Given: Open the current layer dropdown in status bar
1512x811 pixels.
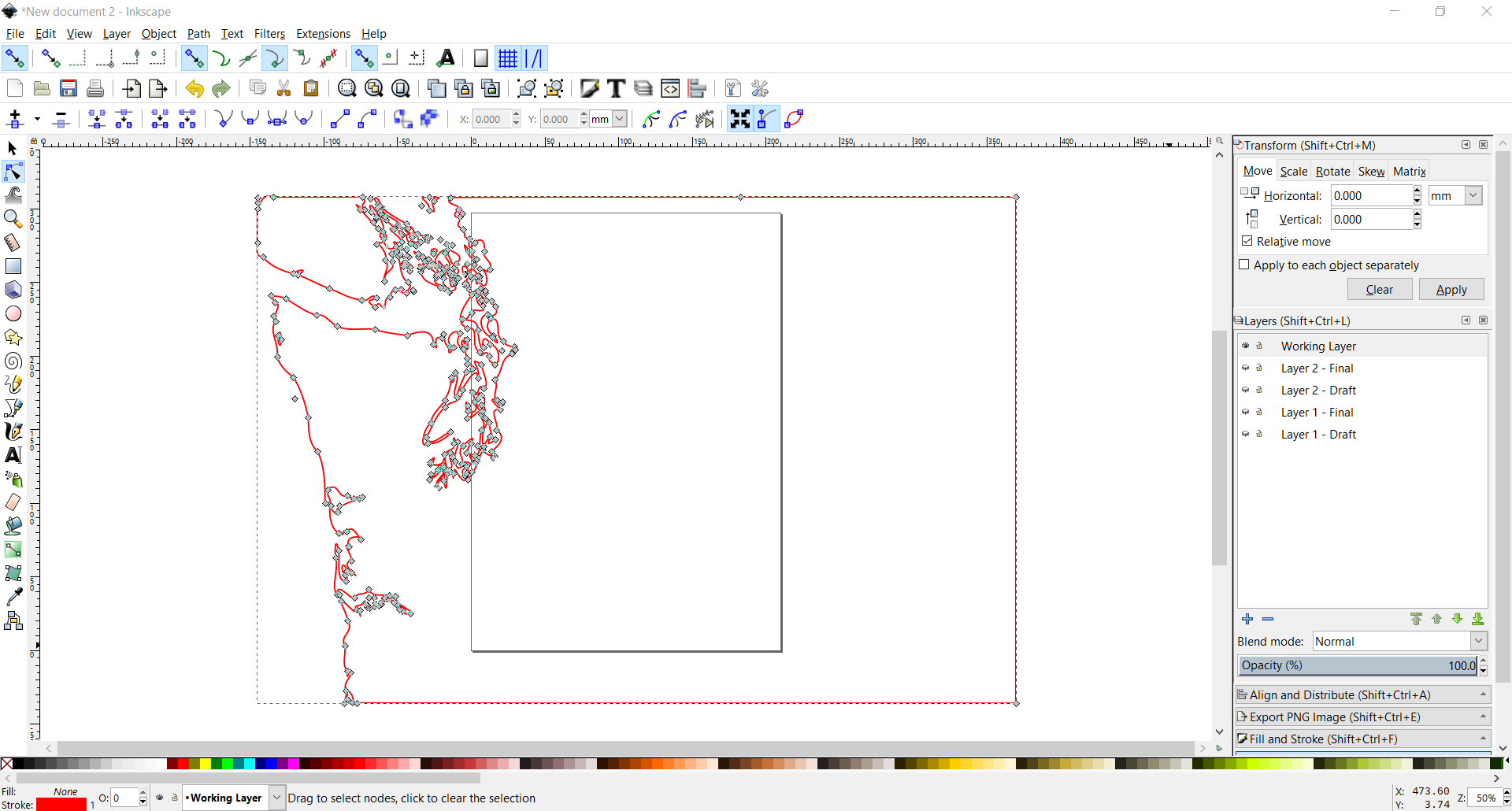Looking at the screenshot, I should point(276,798).
